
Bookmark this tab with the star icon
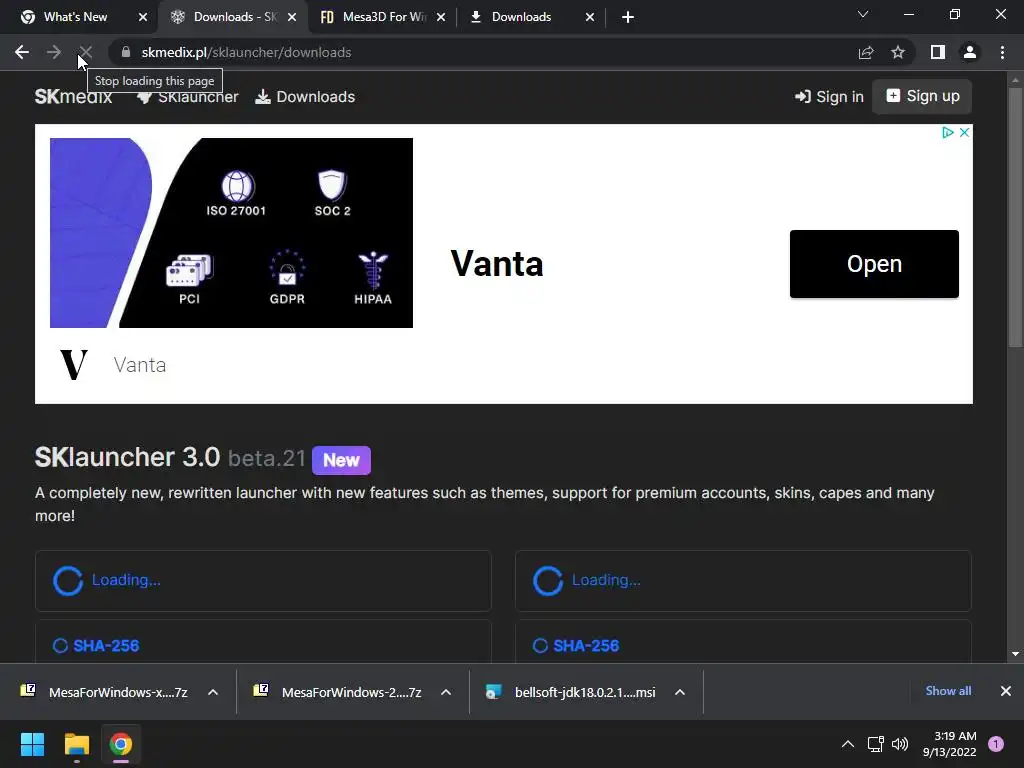point(898,52)
